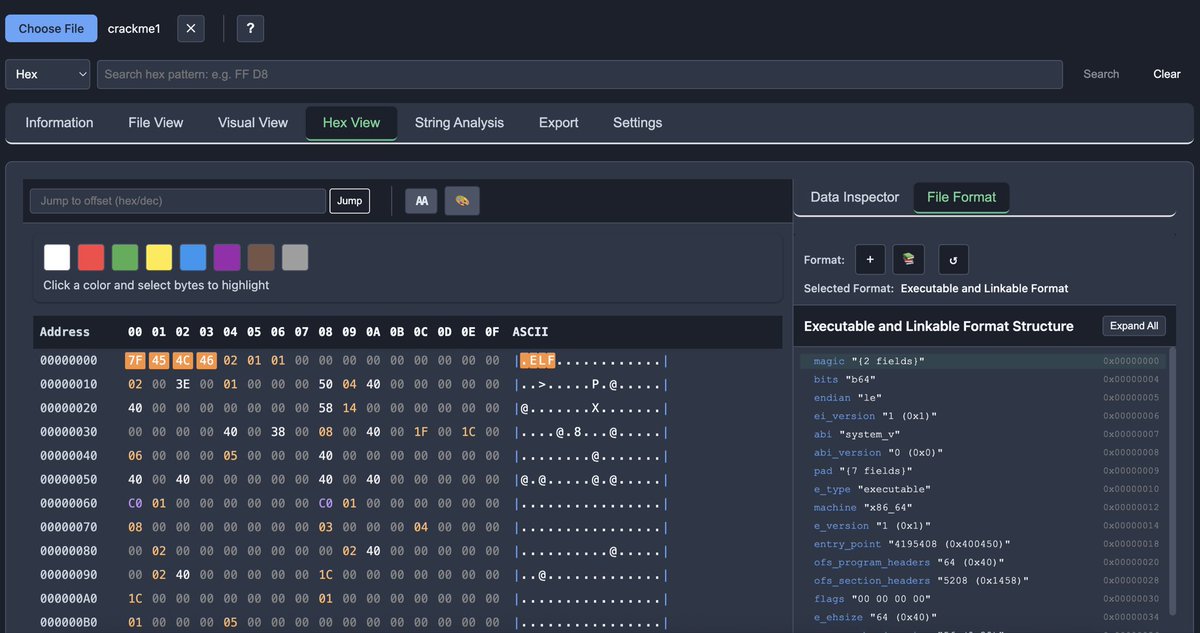The height and width of the screenshot is (633, 1200).
Task: Open help via the question mark icon
Action: (x=249, y=28)
